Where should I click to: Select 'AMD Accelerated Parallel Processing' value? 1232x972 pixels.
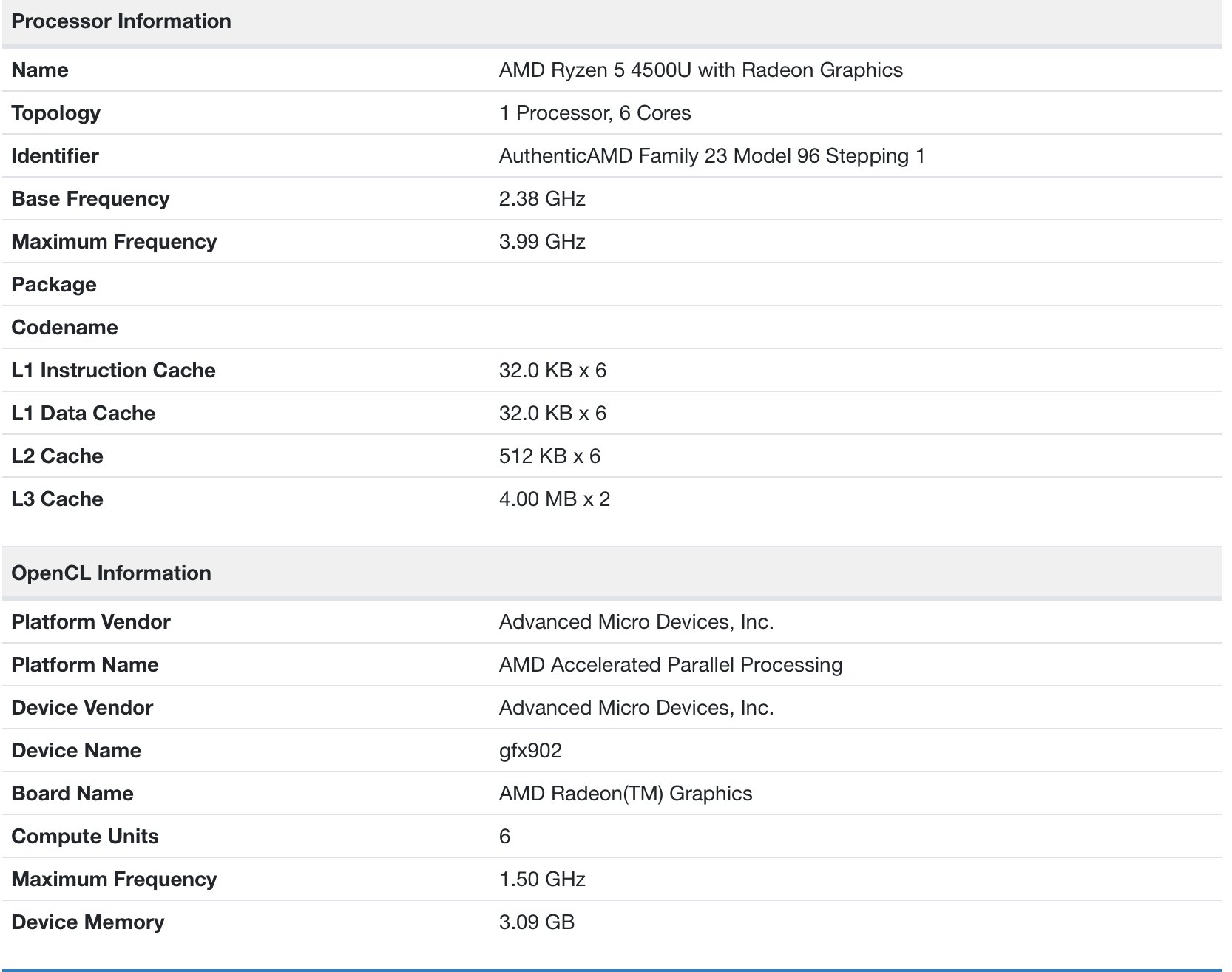click(671, 665)
